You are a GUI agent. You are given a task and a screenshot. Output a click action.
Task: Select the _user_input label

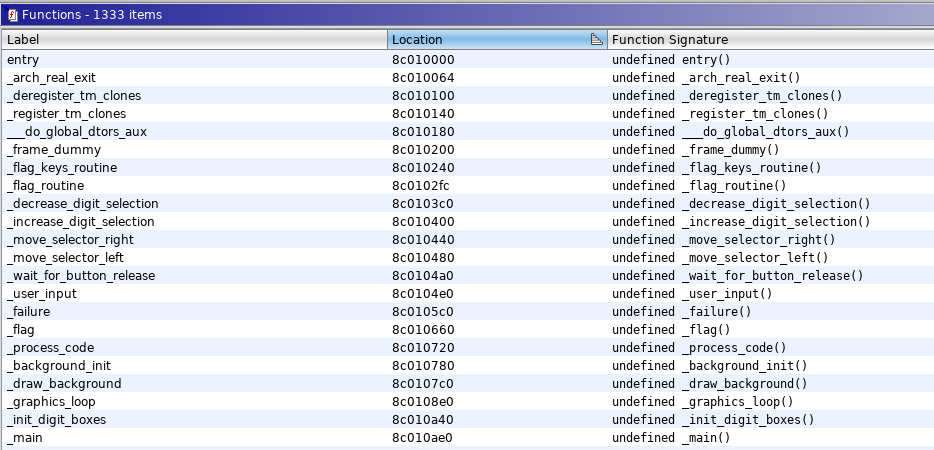[x=42, y=293]
